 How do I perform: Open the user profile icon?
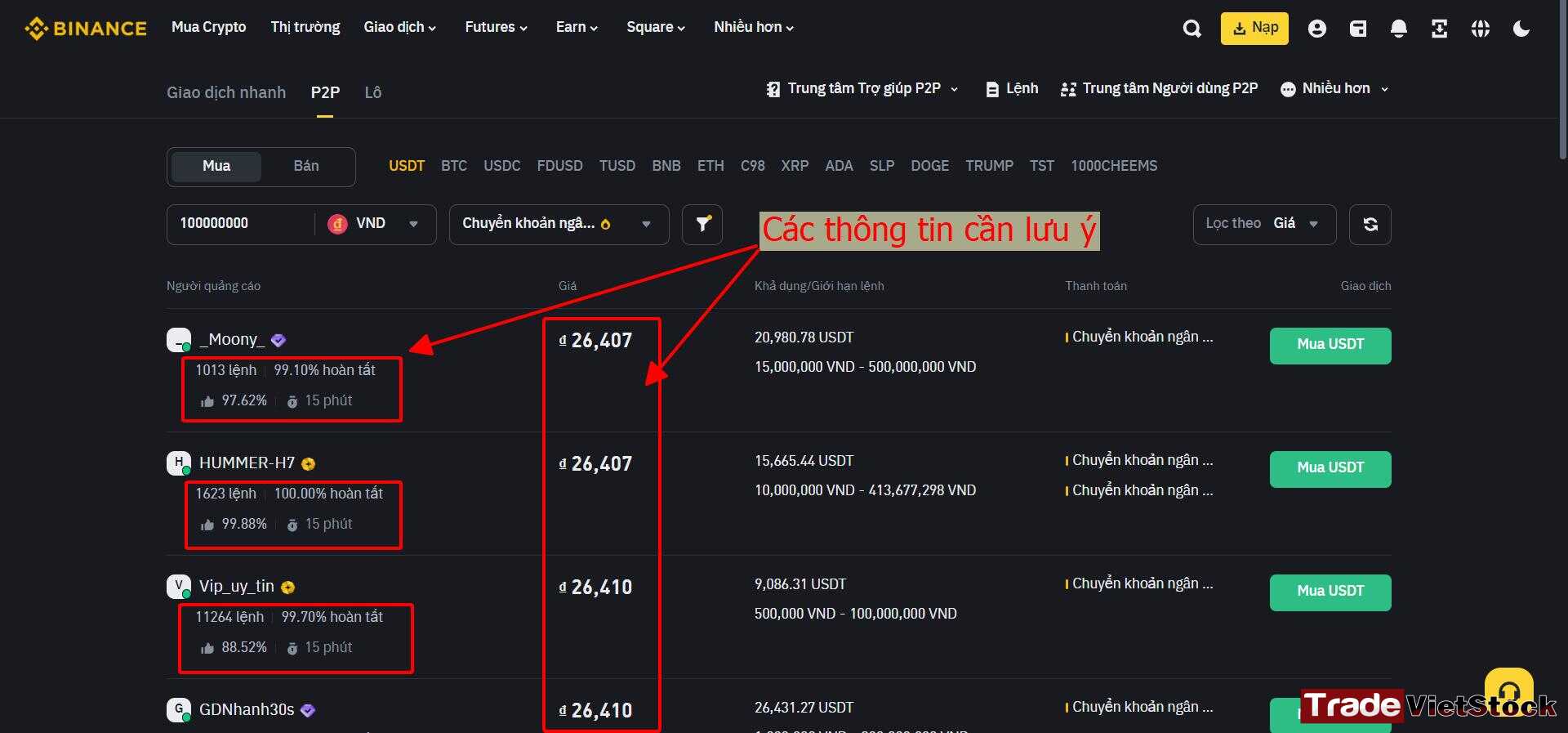(x=1316, y=29)
